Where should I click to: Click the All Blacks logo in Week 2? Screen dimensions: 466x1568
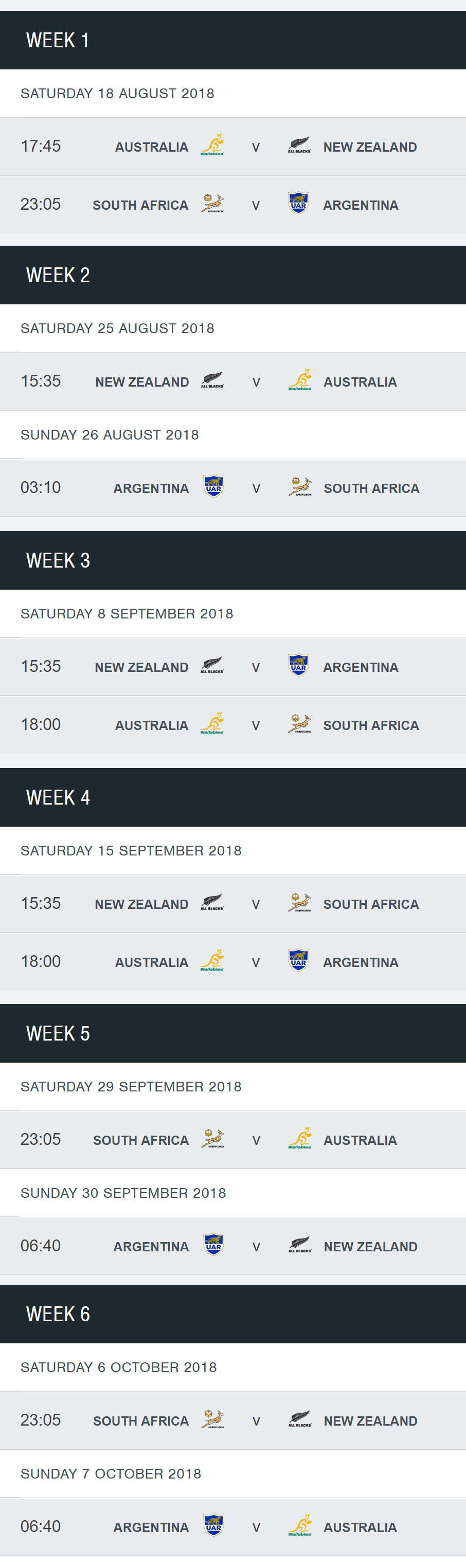[x=212, y=380]
